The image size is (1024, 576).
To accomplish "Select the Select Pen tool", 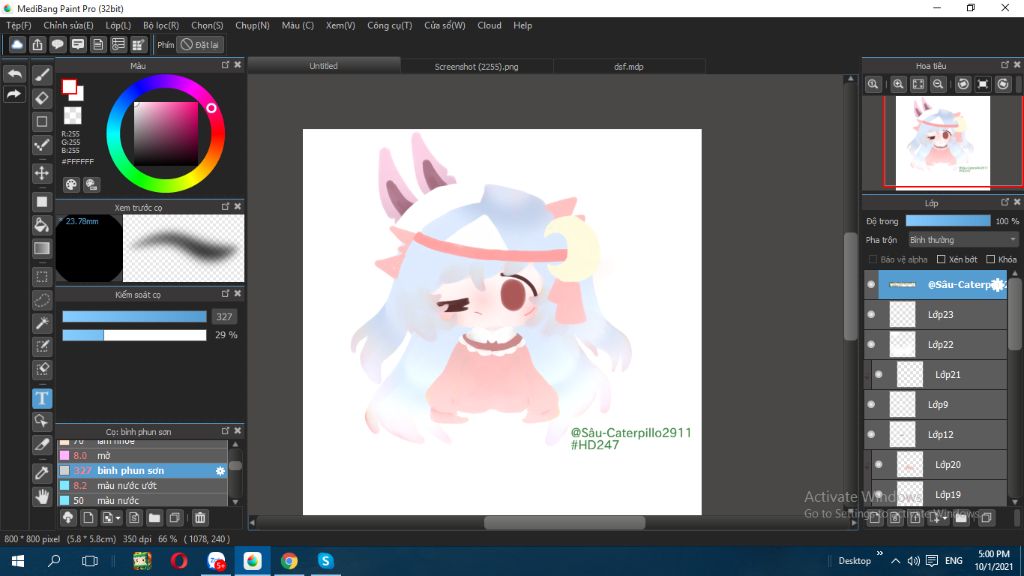I will (42, 346).
